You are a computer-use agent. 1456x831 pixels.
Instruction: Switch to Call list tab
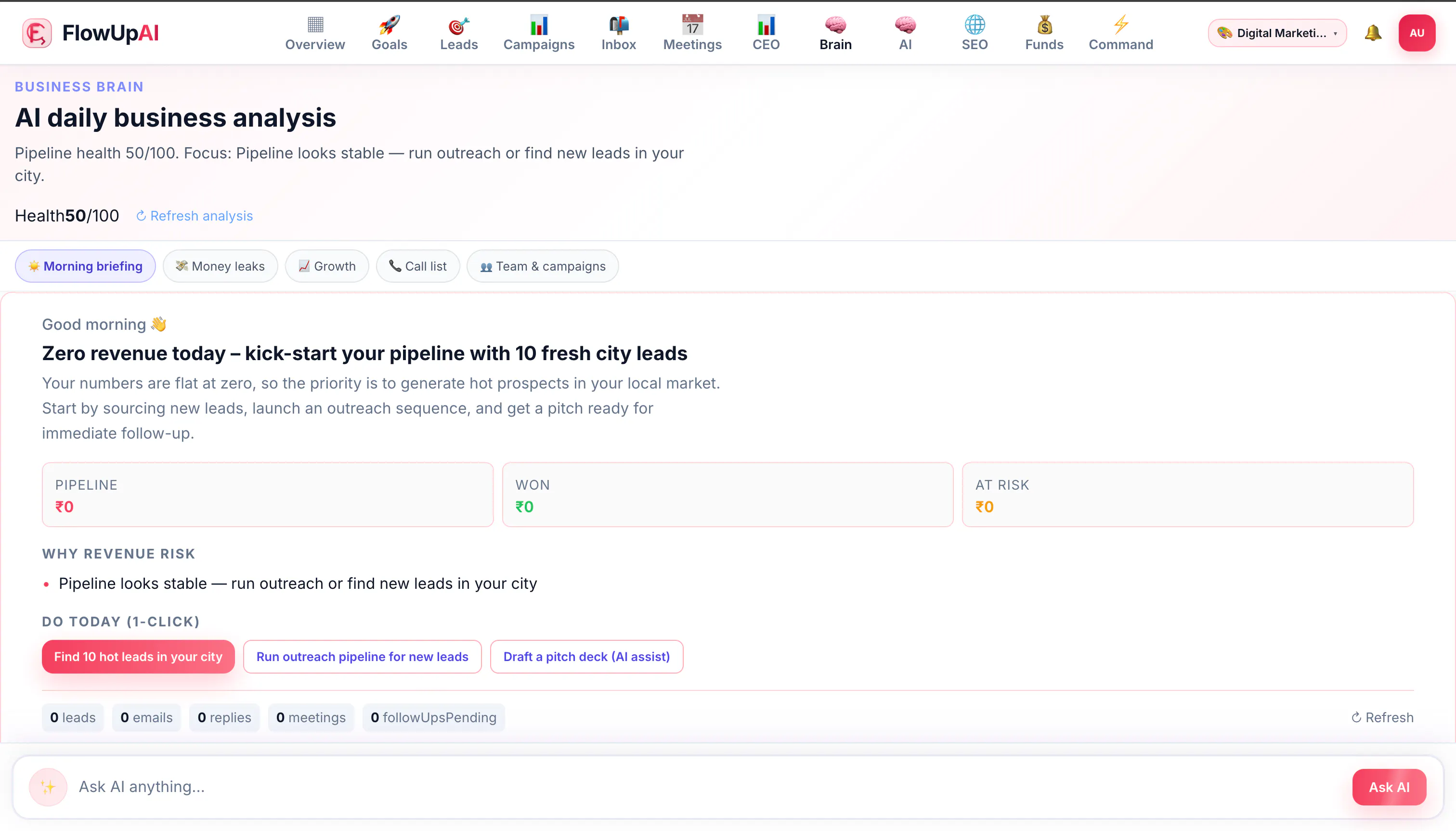point(418,266)
